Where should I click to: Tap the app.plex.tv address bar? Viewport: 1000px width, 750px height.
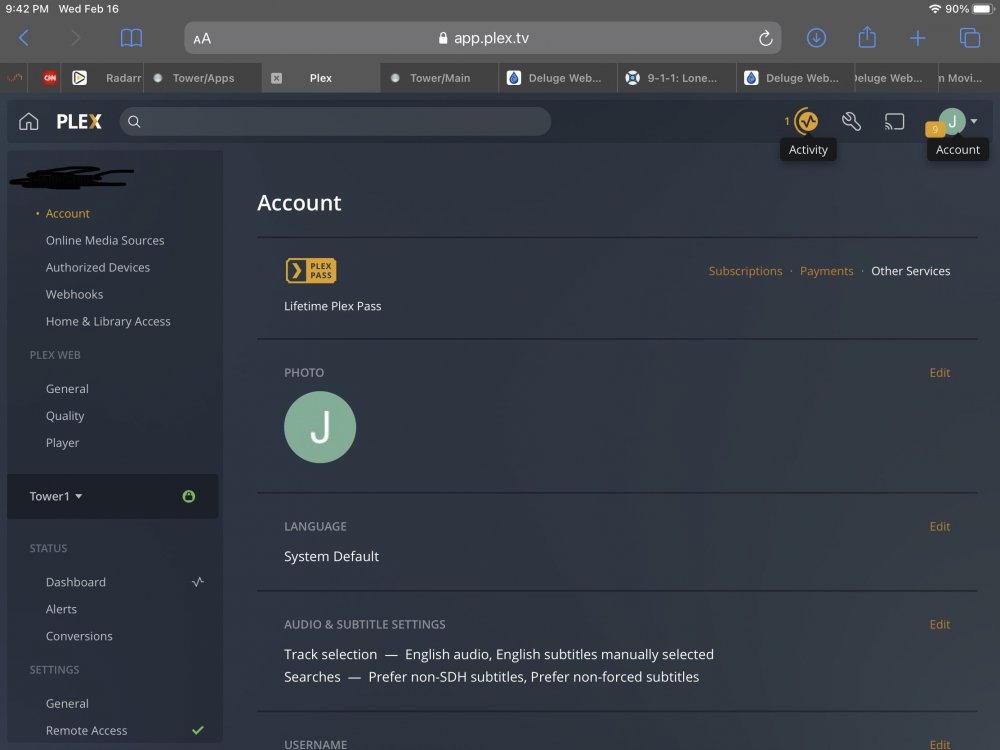point(483,38)
